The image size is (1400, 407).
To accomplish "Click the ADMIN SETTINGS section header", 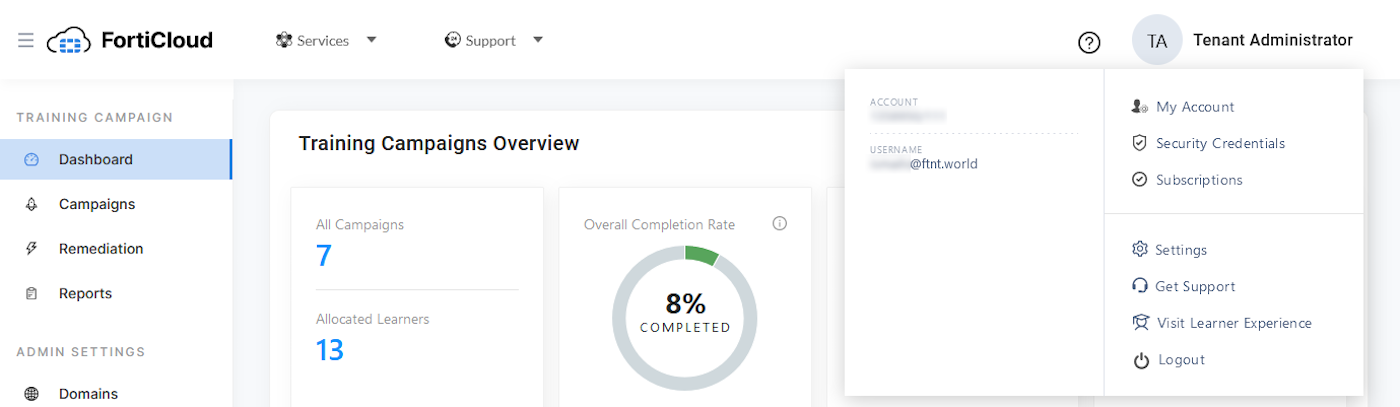I will (81, 352).
